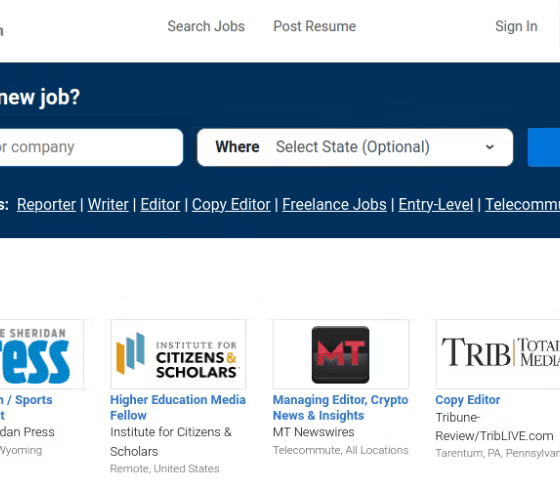The width and height of the screenshot is (560, 488).
Task: Open the Post Resume menu item
Action: click(315, 26)
